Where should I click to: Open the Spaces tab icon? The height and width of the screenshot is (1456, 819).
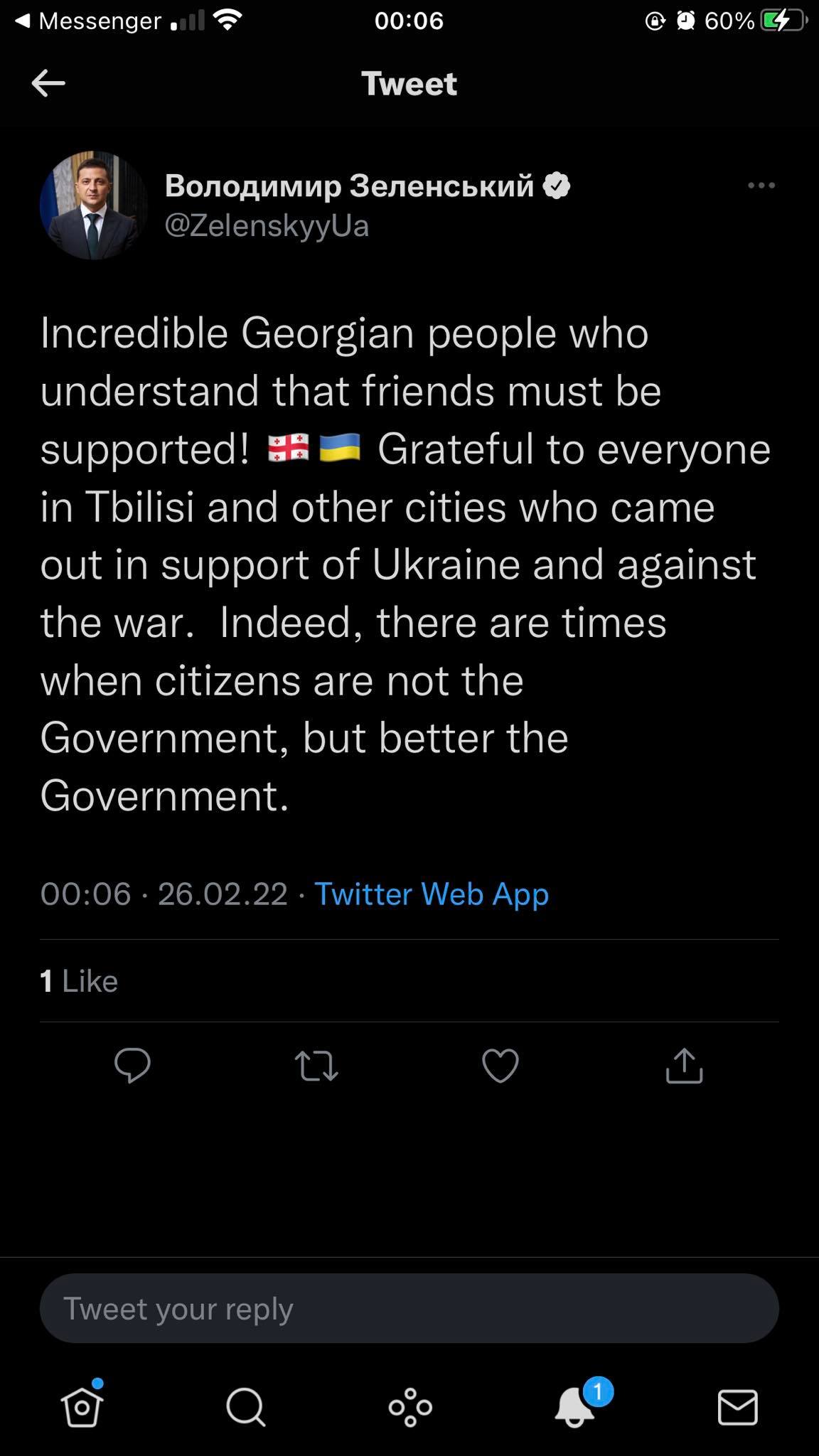[x=410, y=1406]
